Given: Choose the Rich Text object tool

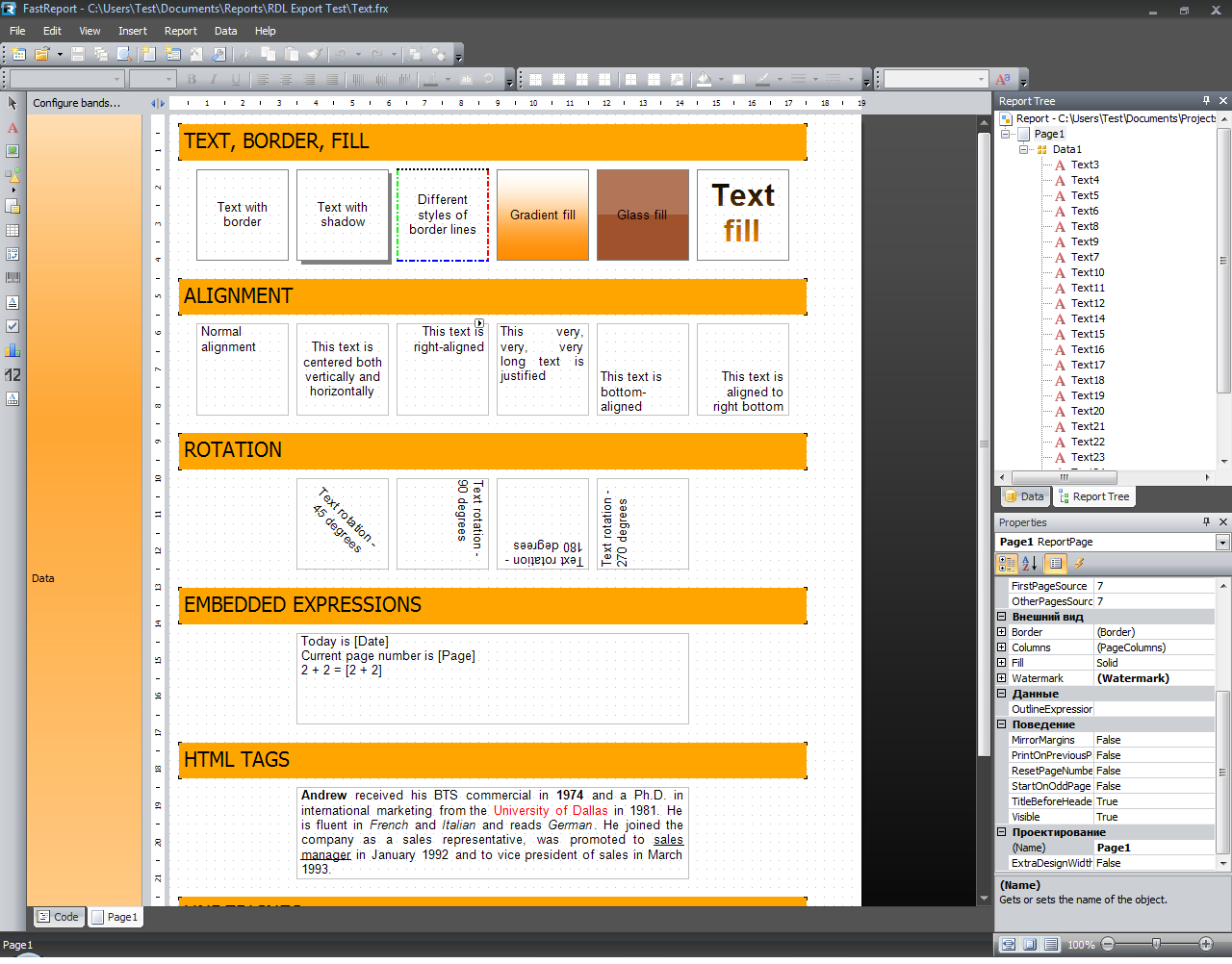Looking at the screenshot, I should point(13,302).
